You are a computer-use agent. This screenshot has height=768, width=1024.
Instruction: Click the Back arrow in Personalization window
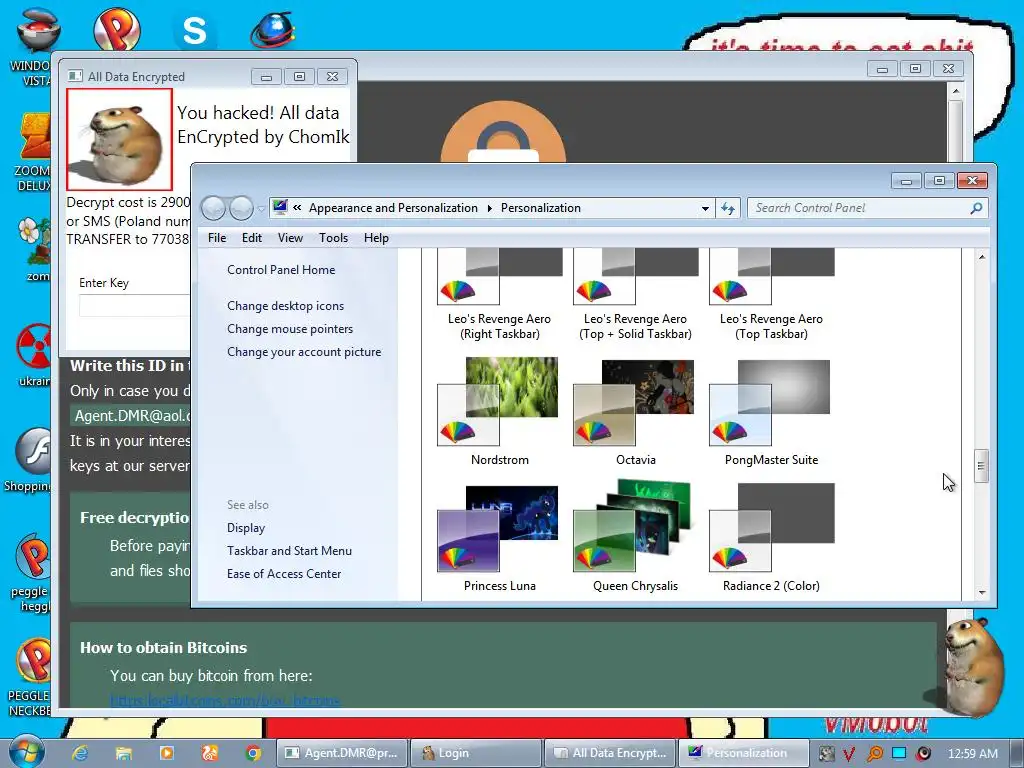[x=213, y=208]
